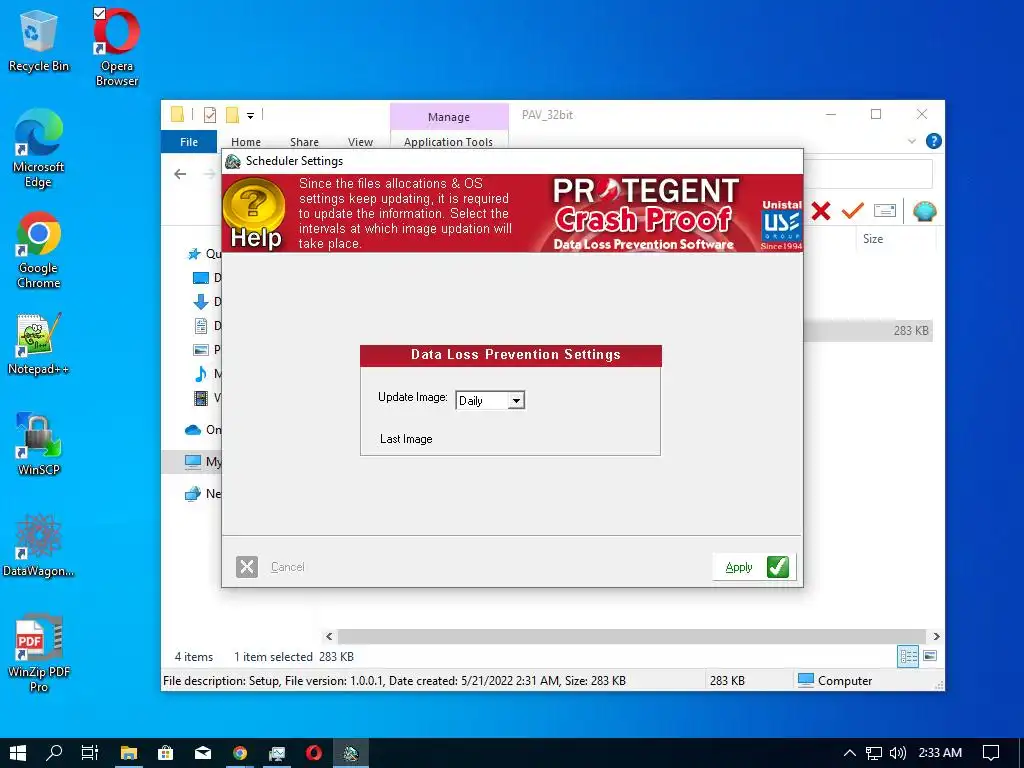
Task: Click the Scheduler Settings title bar icon
Action: (232, 161)
